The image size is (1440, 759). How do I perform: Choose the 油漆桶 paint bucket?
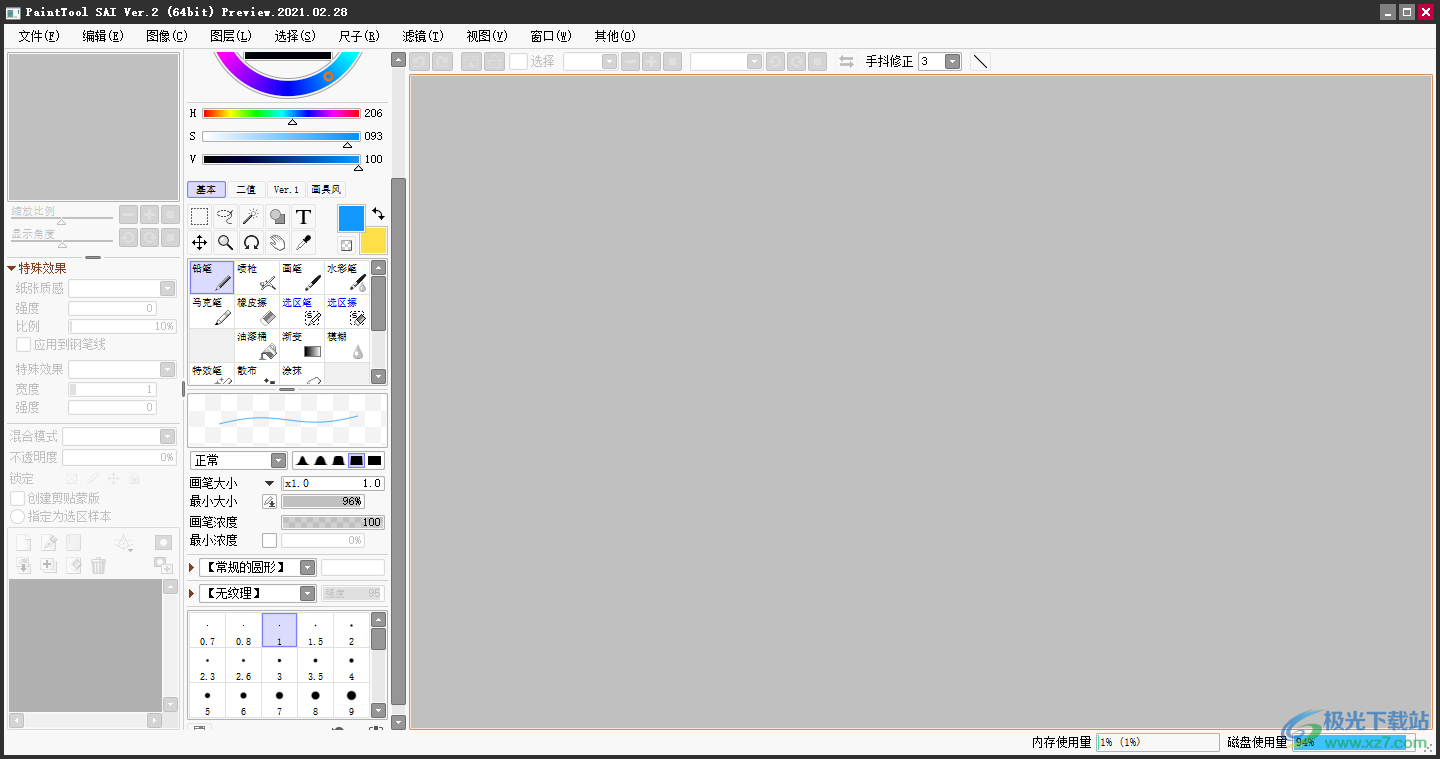pyautogui.click(x=257, y=345)
